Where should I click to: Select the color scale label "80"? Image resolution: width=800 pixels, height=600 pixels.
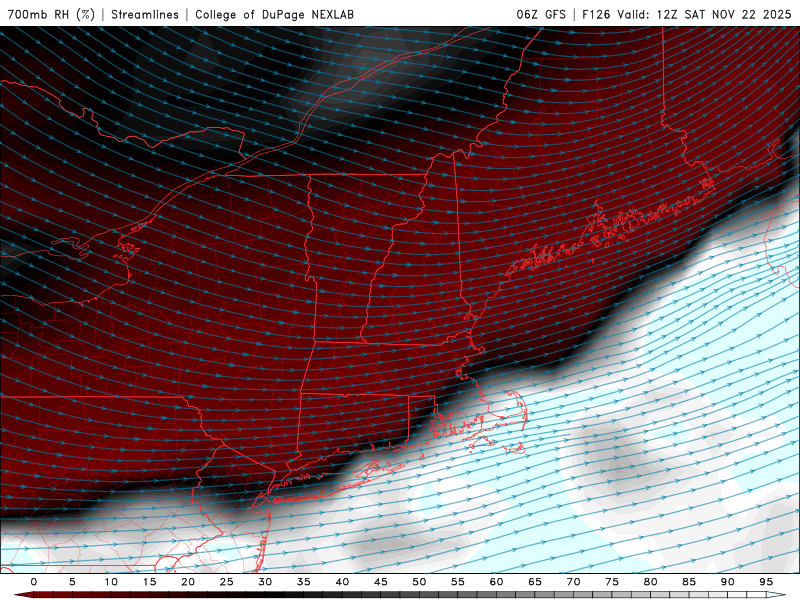pos(650,582)
